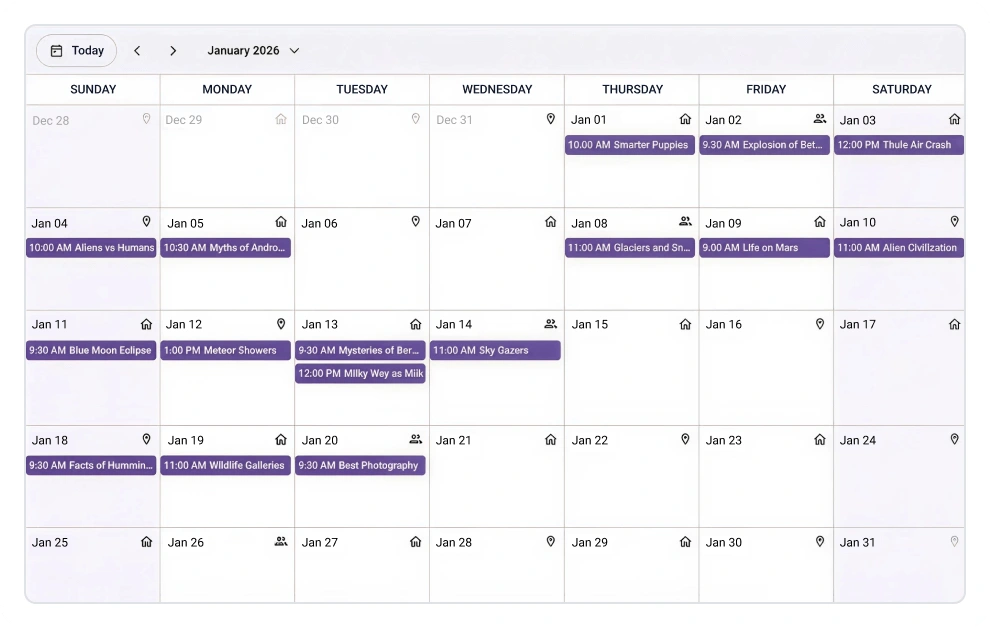
Task: Open the Smarter Puppies event
Action: point(630,145)
